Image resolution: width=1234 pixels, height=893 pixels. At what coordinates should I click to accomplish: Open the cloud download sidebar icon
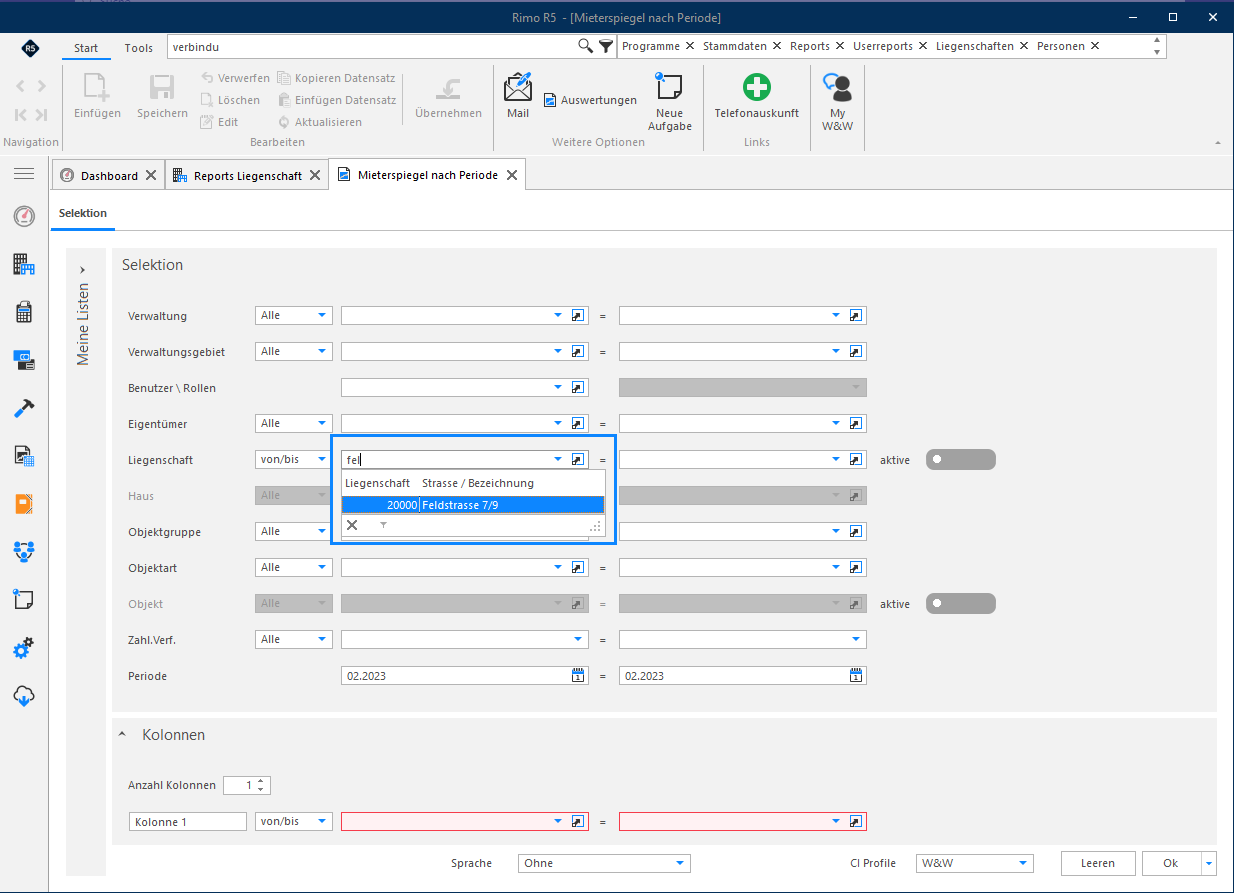(x=24, y=696)
